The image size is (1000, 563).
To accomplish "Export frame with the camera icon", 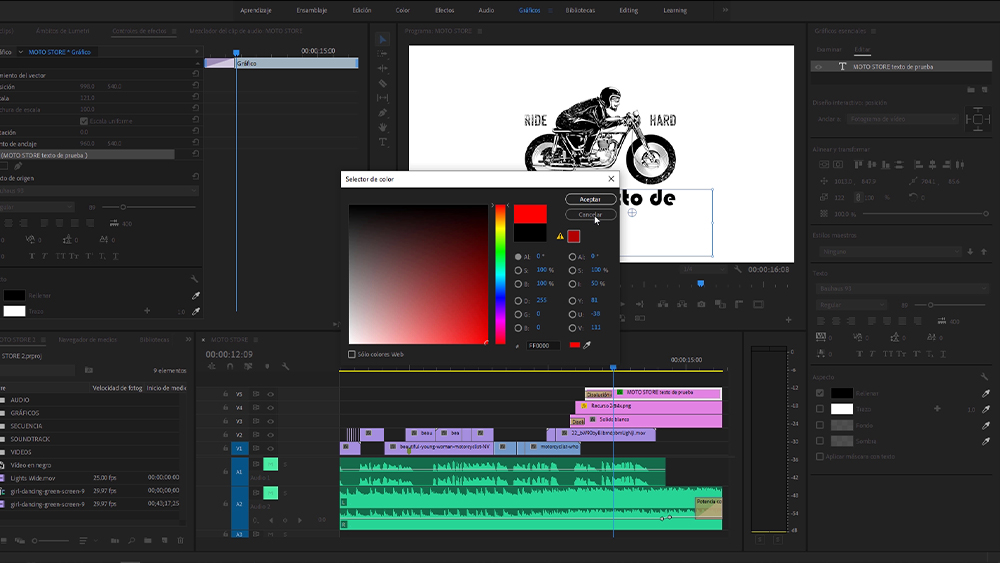I will point(701,304).
